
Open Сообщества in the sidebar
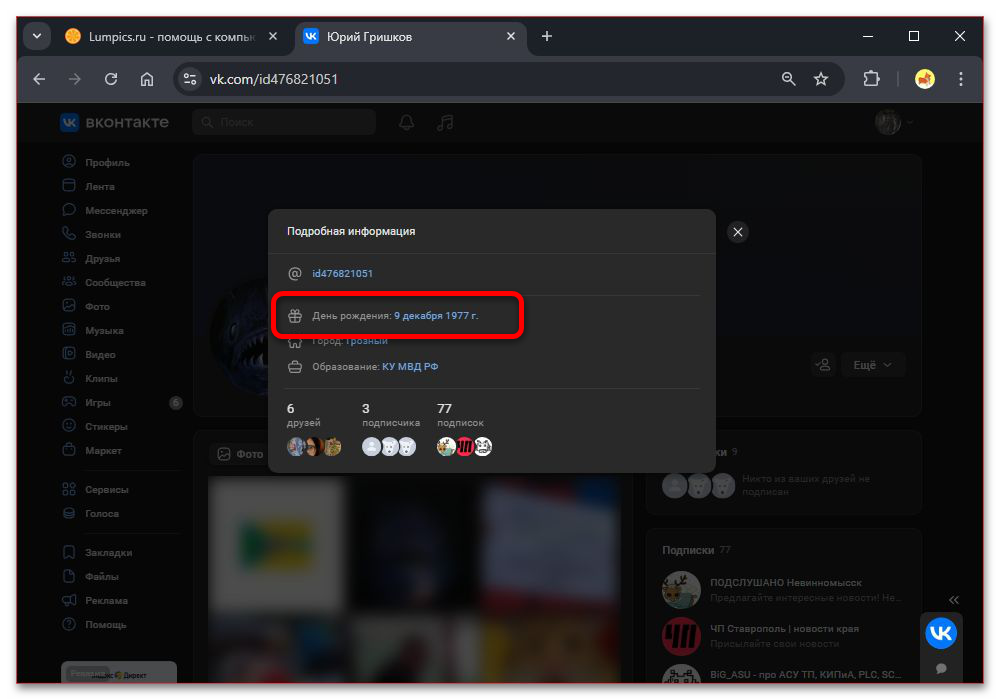pos(115,282)
